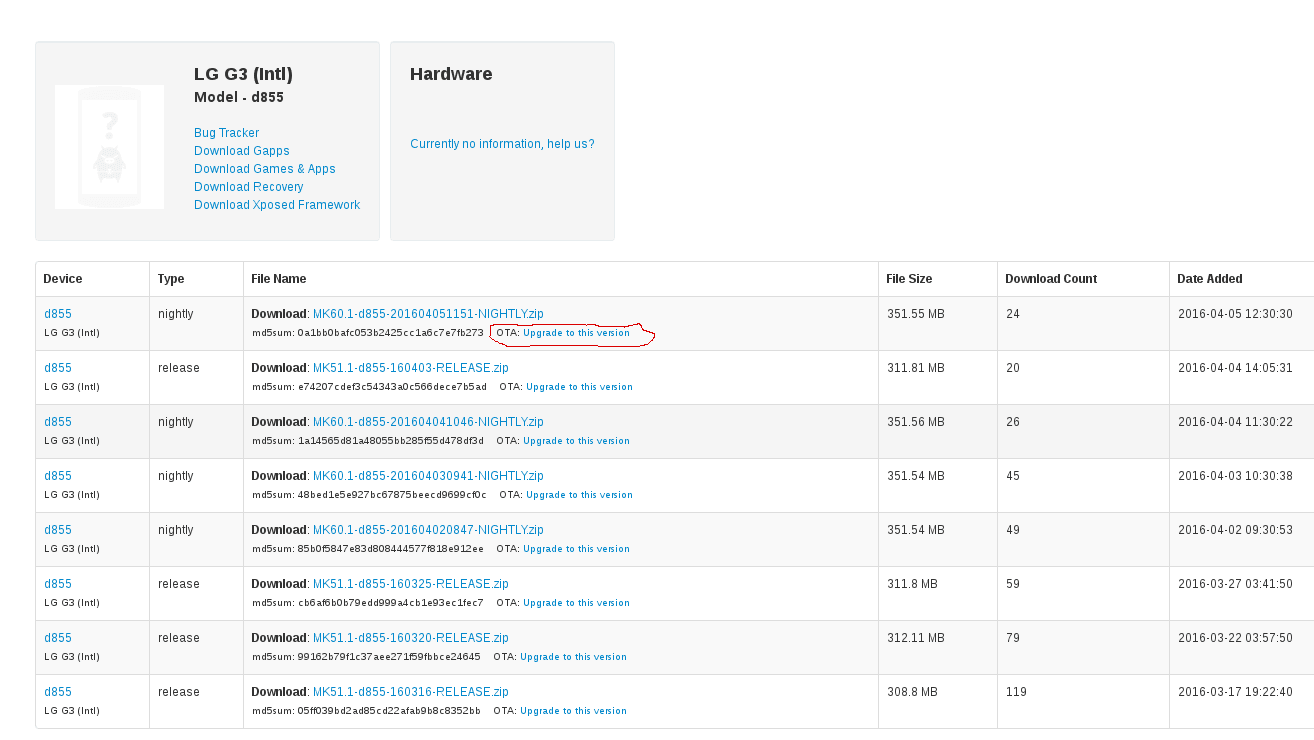This screenshot has width=1314, height=740.
Task: Download MK51.1-d855-160325-RELEASE.zip
Action: click(411, 584)
